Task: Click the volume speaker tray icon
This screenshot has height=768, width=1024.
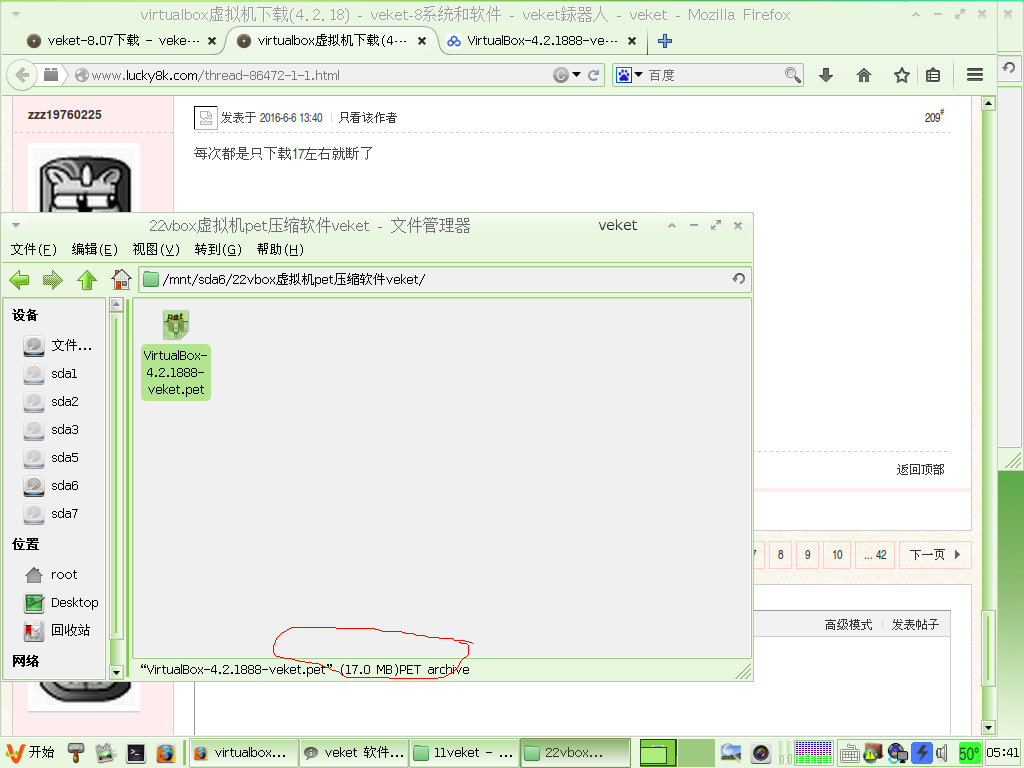Action: [942, 754]
